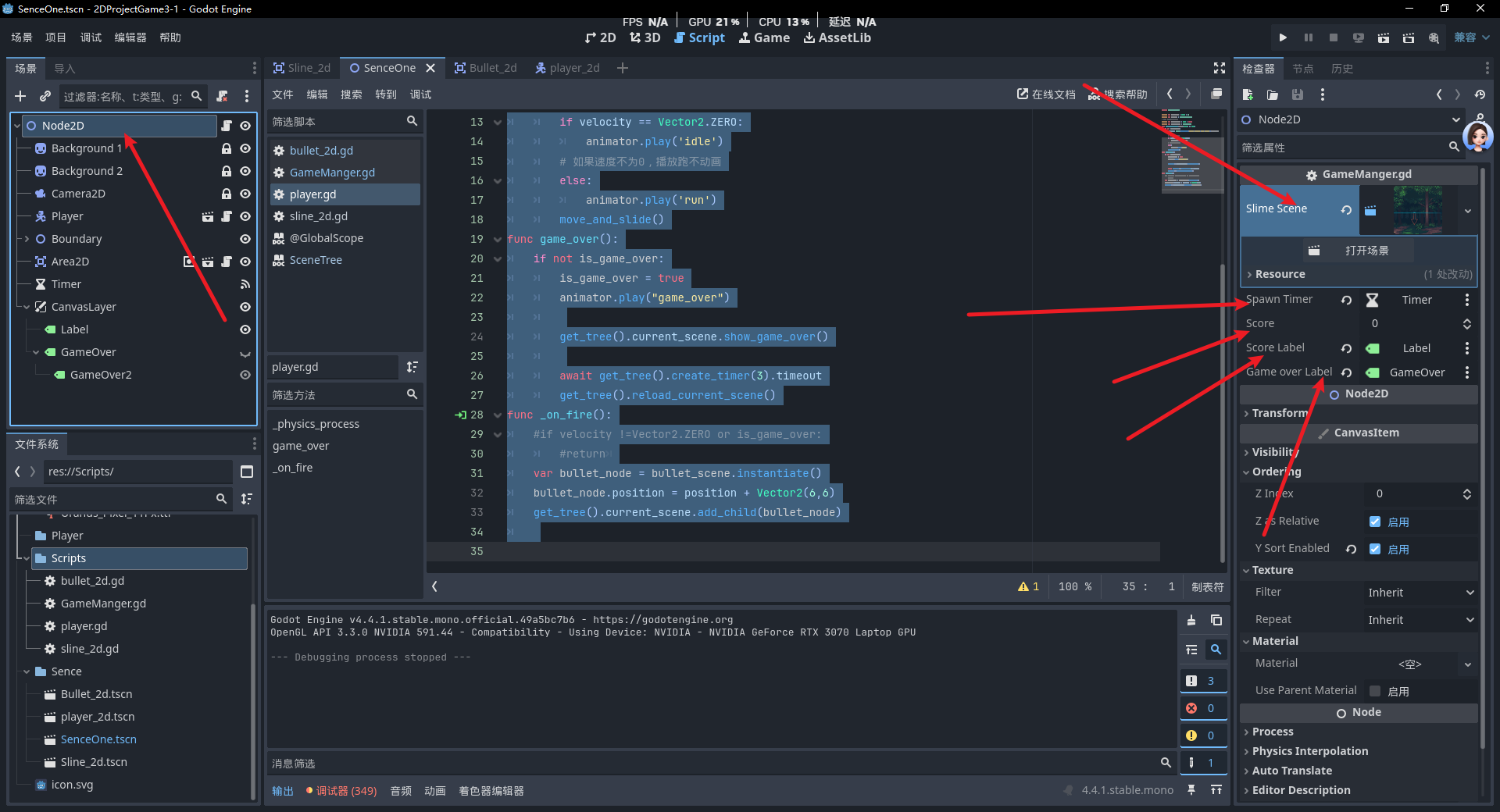1500x812 pixels.
Task: Toggle the Y Sort Enabled checkbox
Action: [x=1375, y=549]
